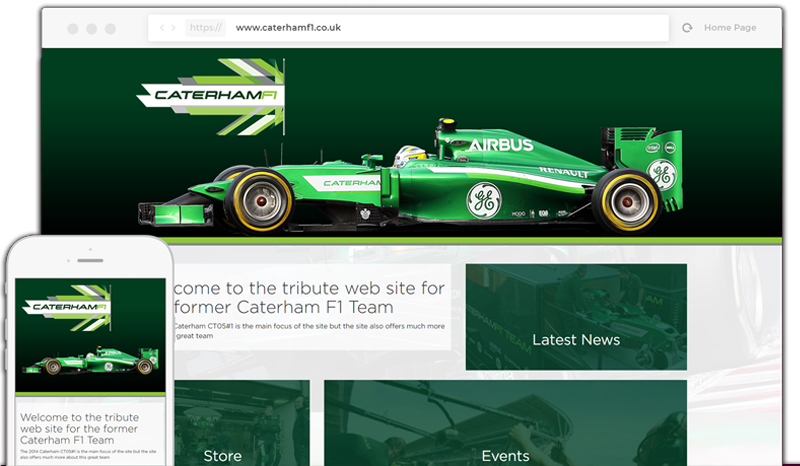The height and width of the screenshot is (466, 800).
Task: Click the Caterham F1 logo on phone screen
Action: (x=67, y=308)
